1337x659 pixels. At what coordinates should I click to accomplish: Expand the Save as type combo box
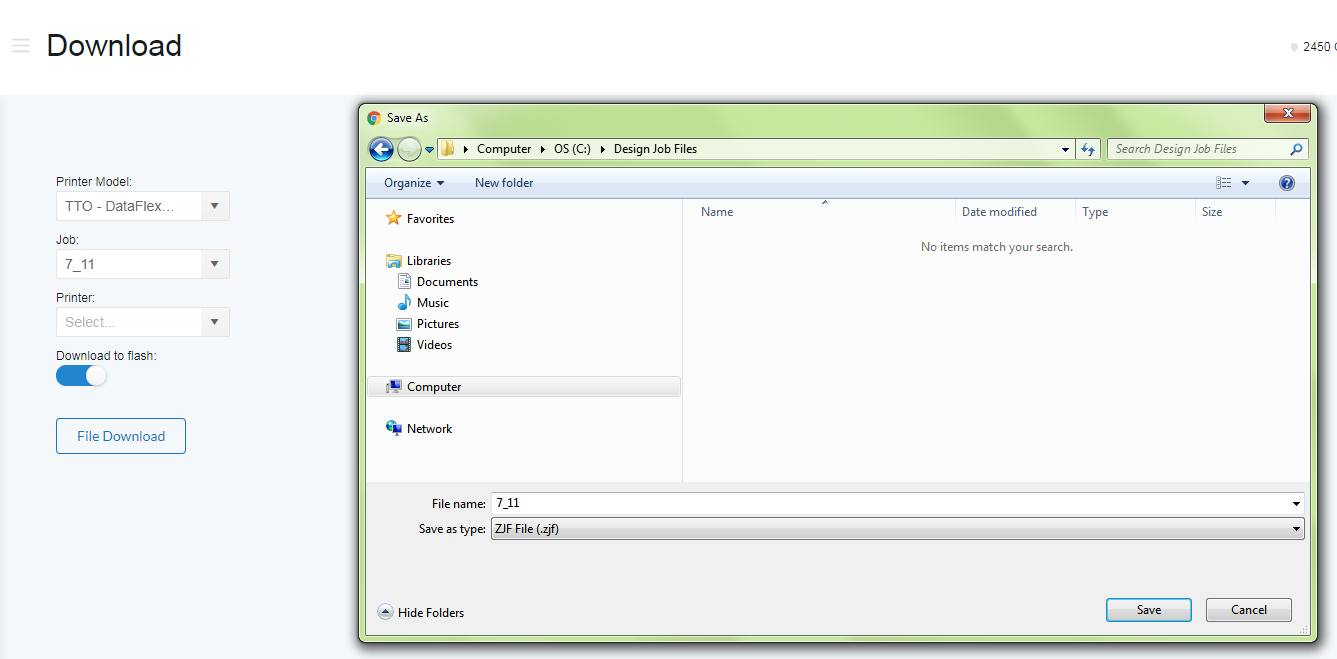[897, 529]
